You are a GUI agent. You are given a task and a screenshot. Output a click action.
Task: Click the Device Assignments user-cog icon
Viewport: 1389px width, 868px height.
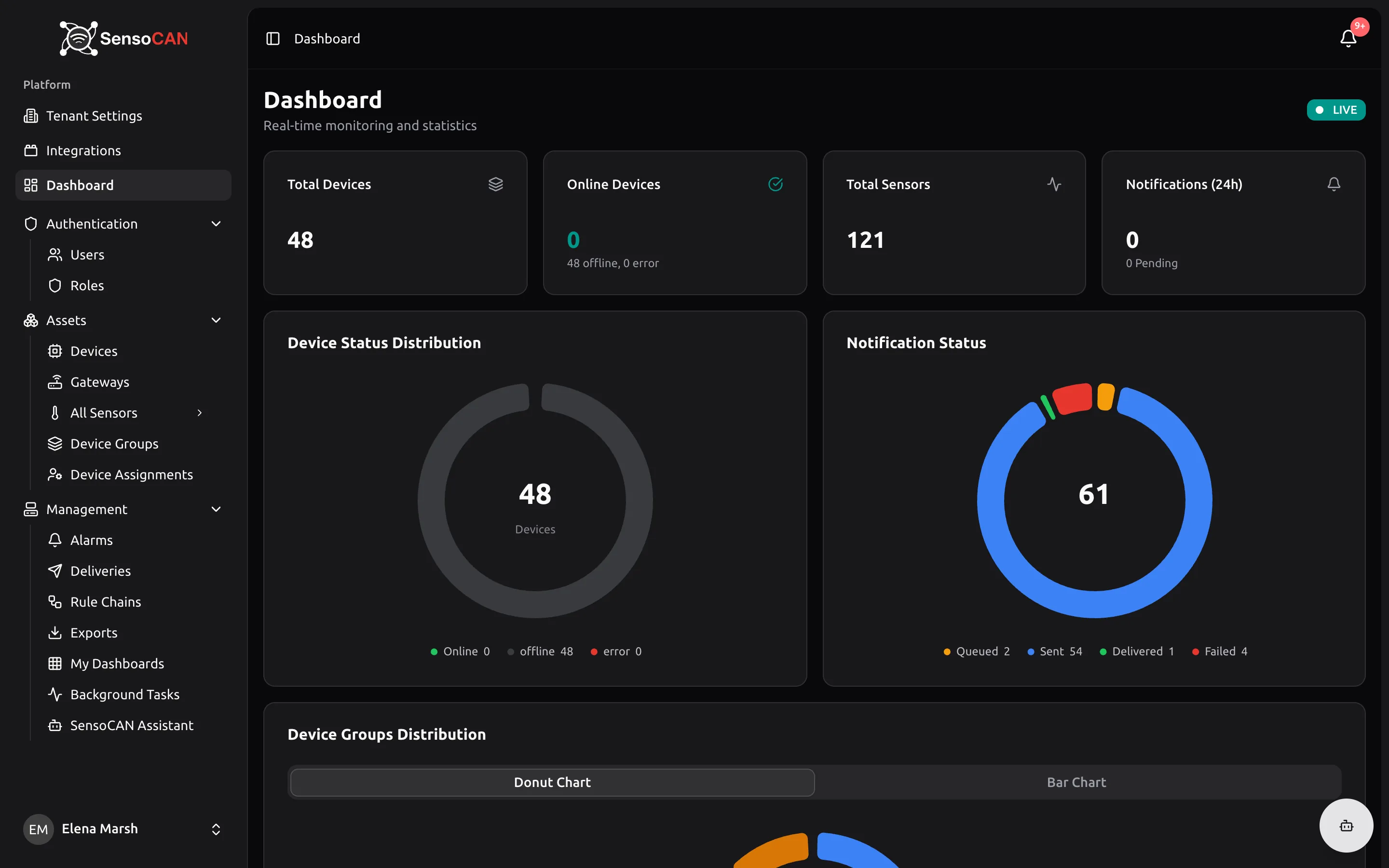[x=54, y=475]
